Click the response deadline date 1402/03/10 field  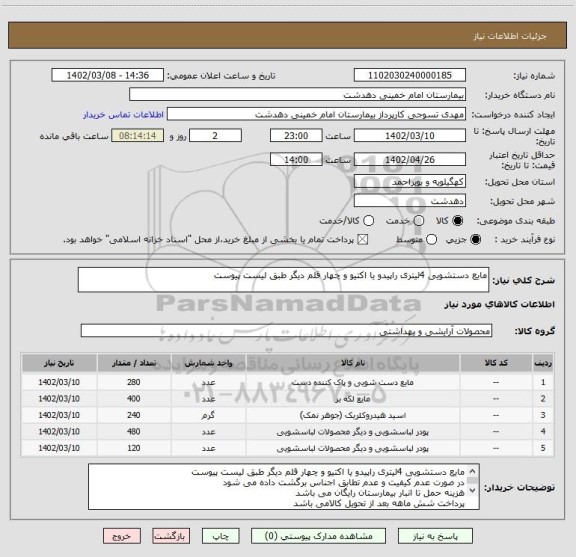pos(410,136)
